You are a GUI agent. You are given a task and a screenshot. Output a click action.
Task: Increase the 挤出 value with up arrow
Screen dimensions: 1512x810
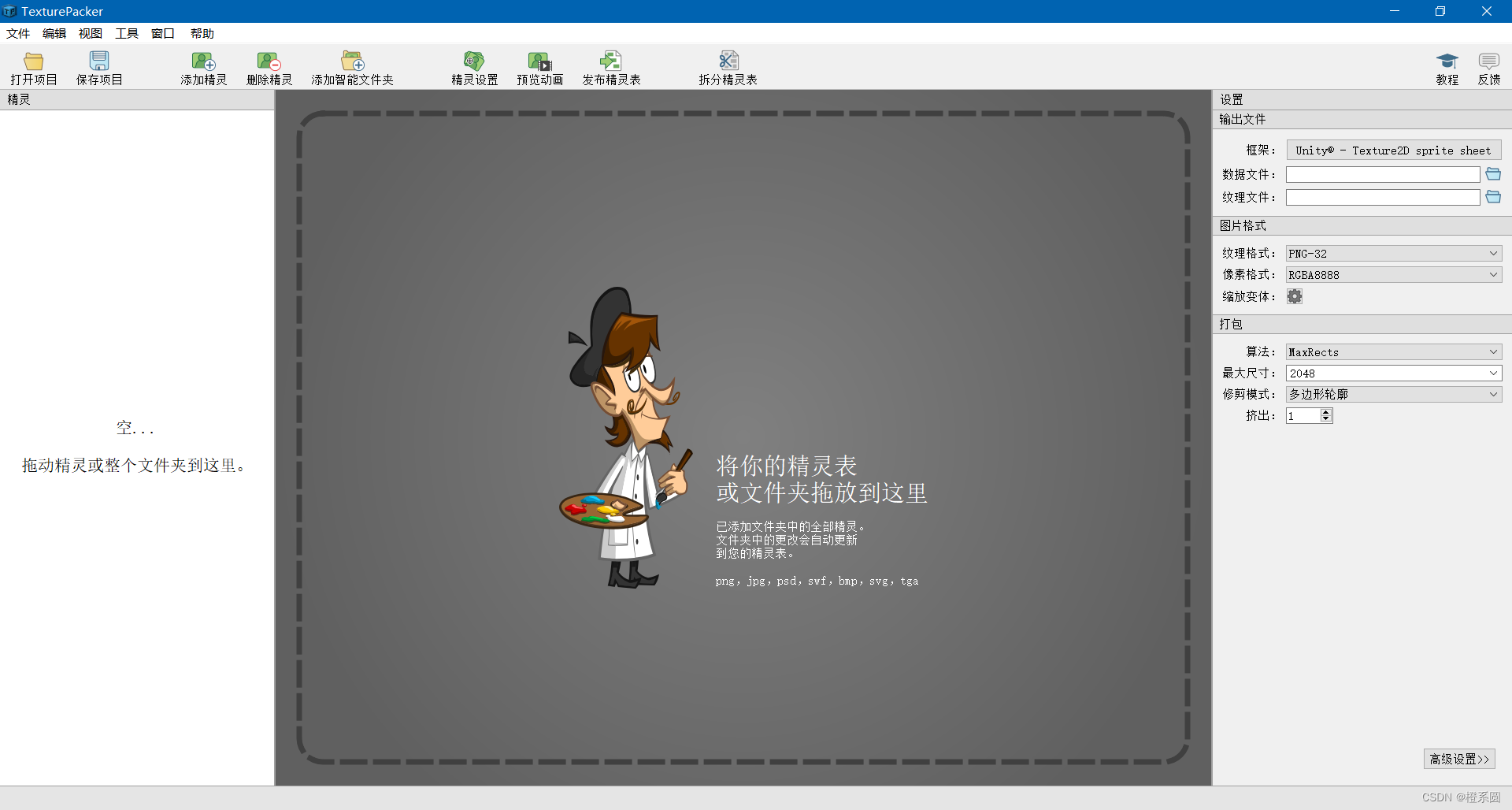tap(1326, 411)
